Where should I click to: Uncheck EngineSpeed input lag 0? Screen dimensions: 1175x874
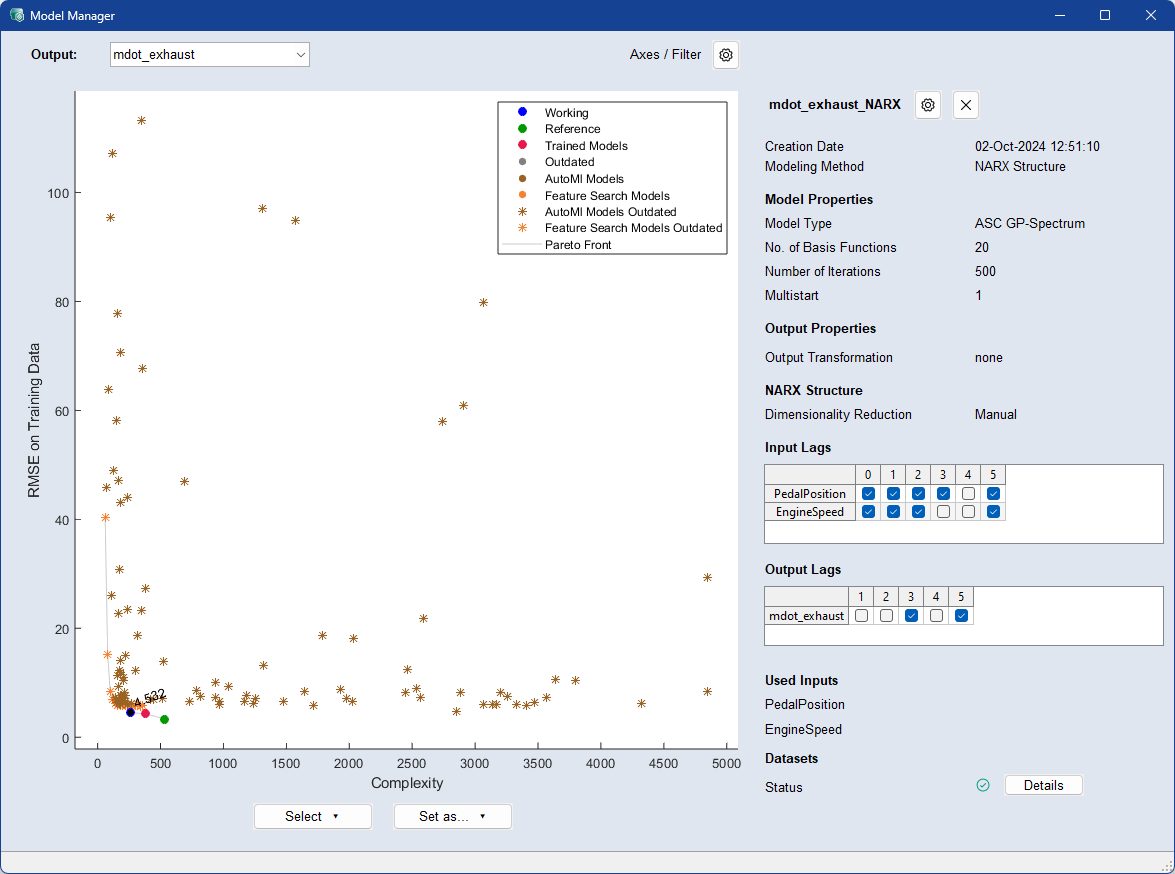coord(868,512)
